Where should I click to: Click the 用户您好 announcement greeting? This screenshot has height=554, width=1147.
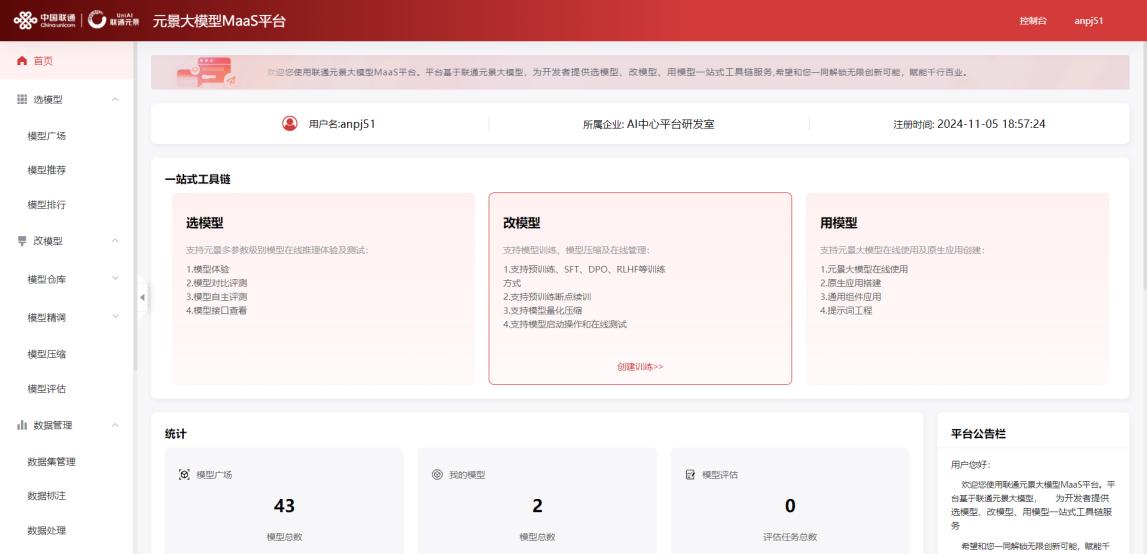coord(971,465)
